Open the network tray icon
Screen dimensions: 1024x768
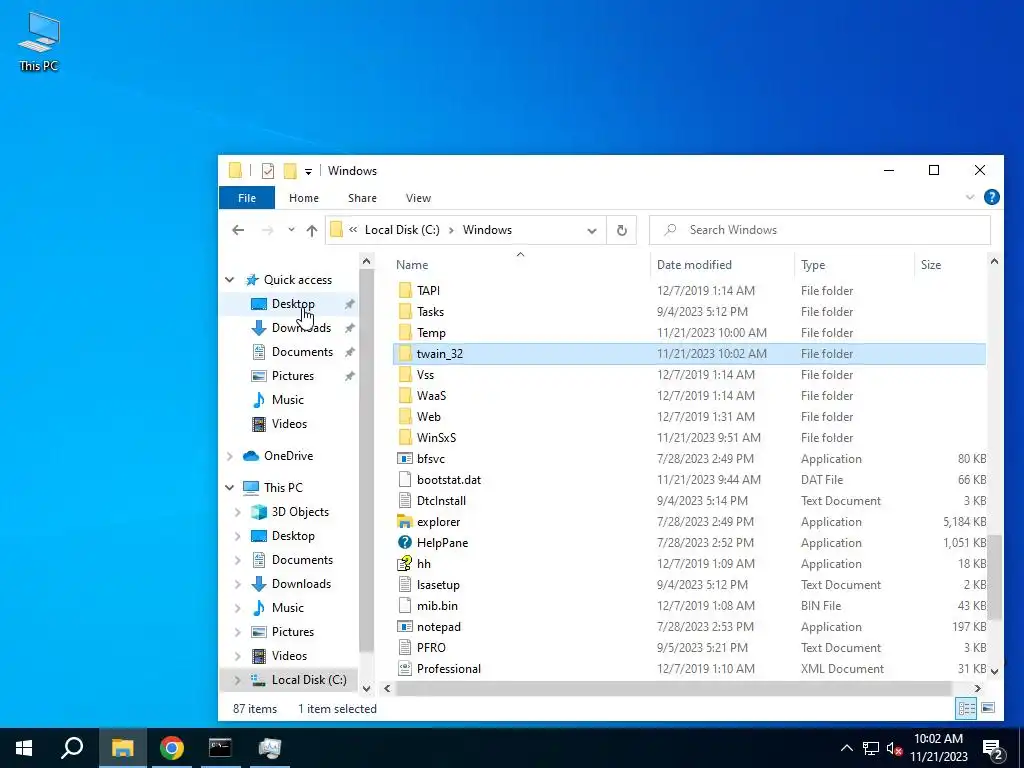871,748
